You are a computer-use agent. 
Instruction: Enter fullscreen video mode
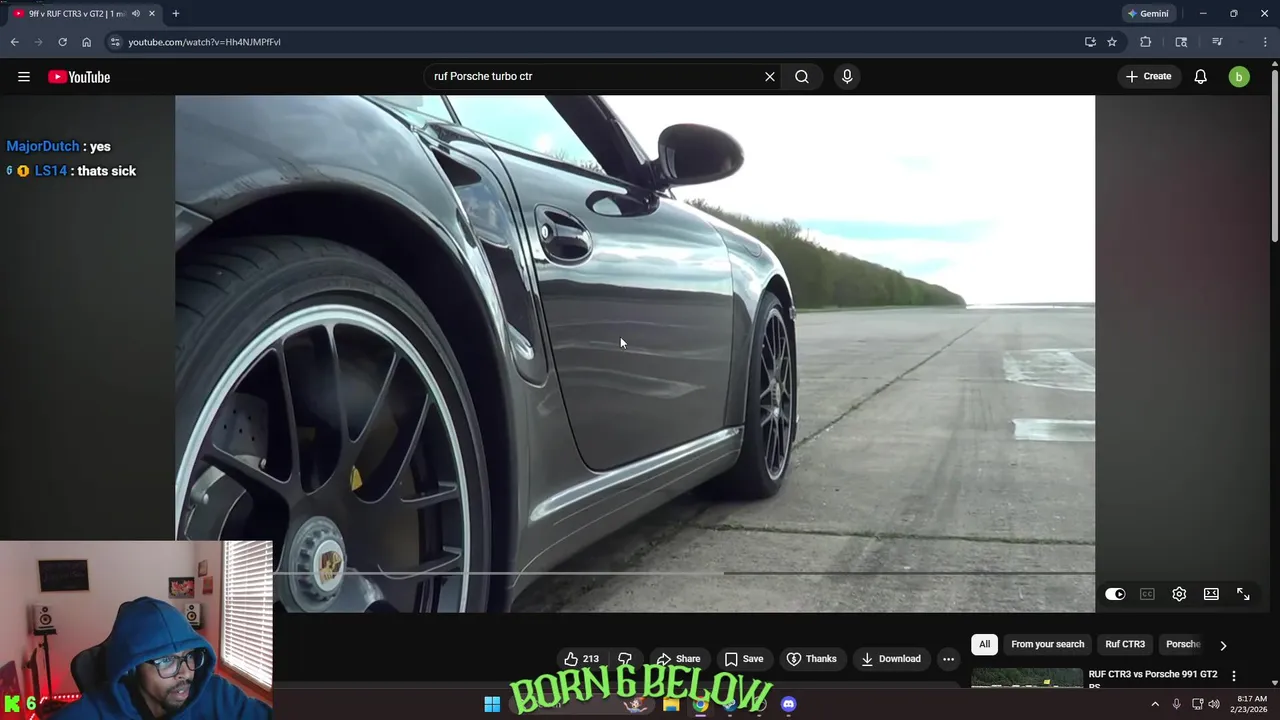(x=1243, y=594)
